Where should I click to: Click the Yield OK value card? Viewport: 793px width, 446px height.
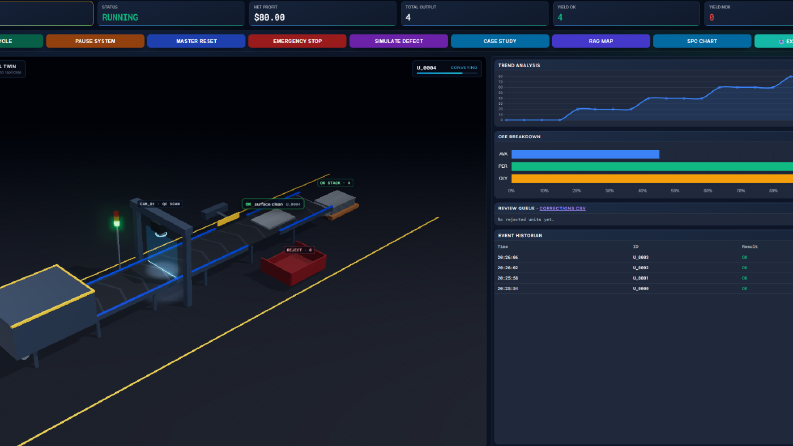626,13
